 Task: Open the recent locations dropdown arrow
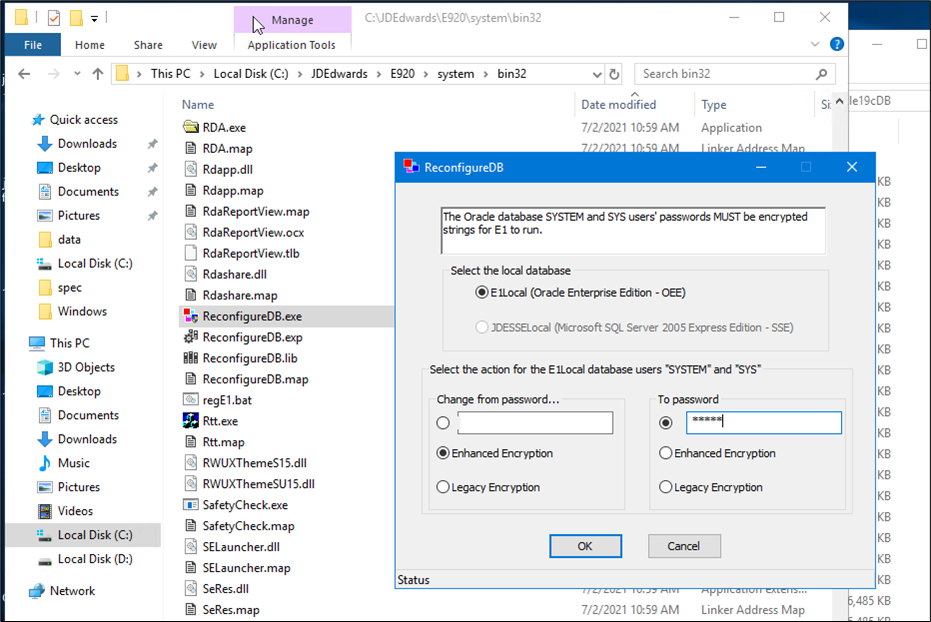[77, 74]
